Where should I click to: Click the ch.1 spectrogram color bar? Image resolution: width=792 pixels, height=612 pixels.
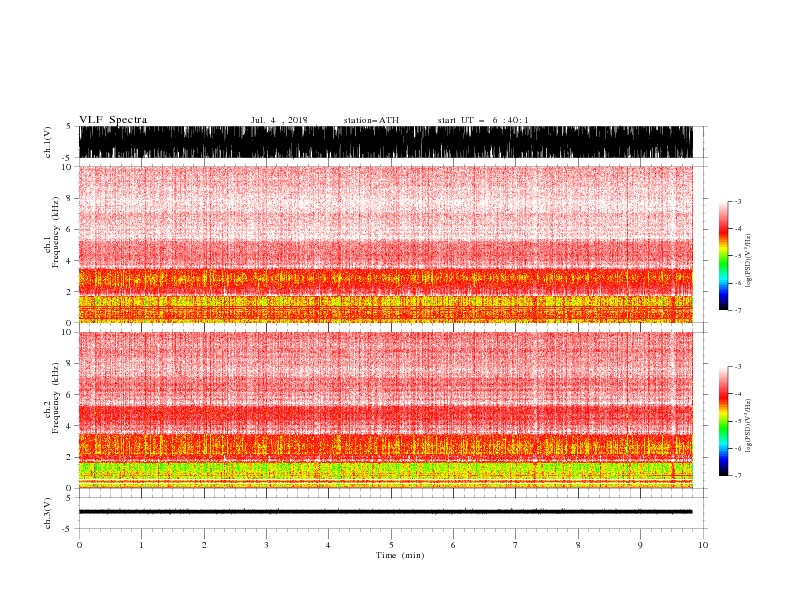(723, 256)
